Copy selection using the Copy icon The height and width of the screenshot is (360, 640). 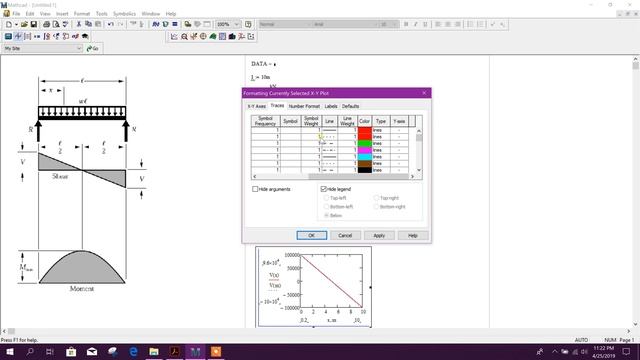pyautogui.click(x=88, y=24)
